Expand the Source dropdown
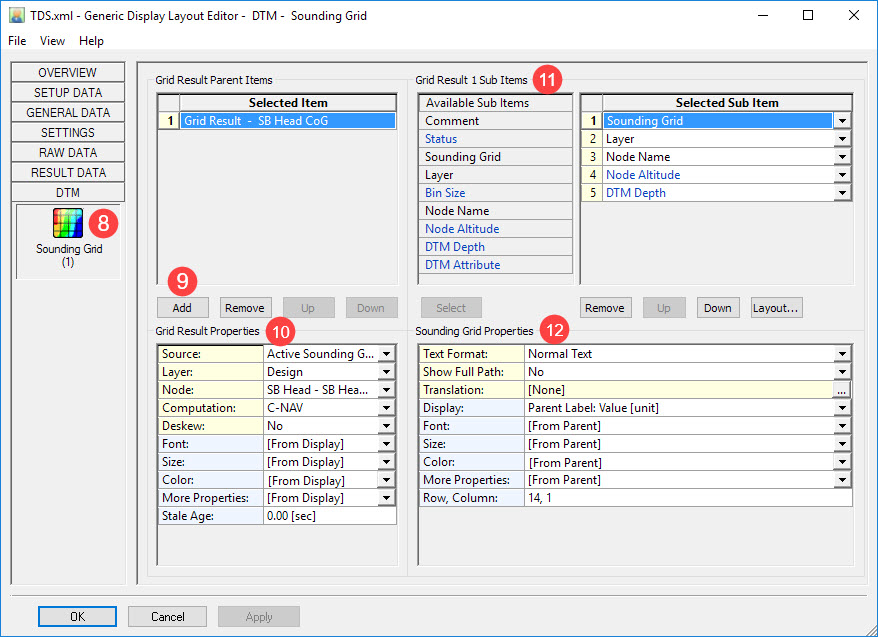This screenshot has height=637, width=878. click(x=387, y=354)
